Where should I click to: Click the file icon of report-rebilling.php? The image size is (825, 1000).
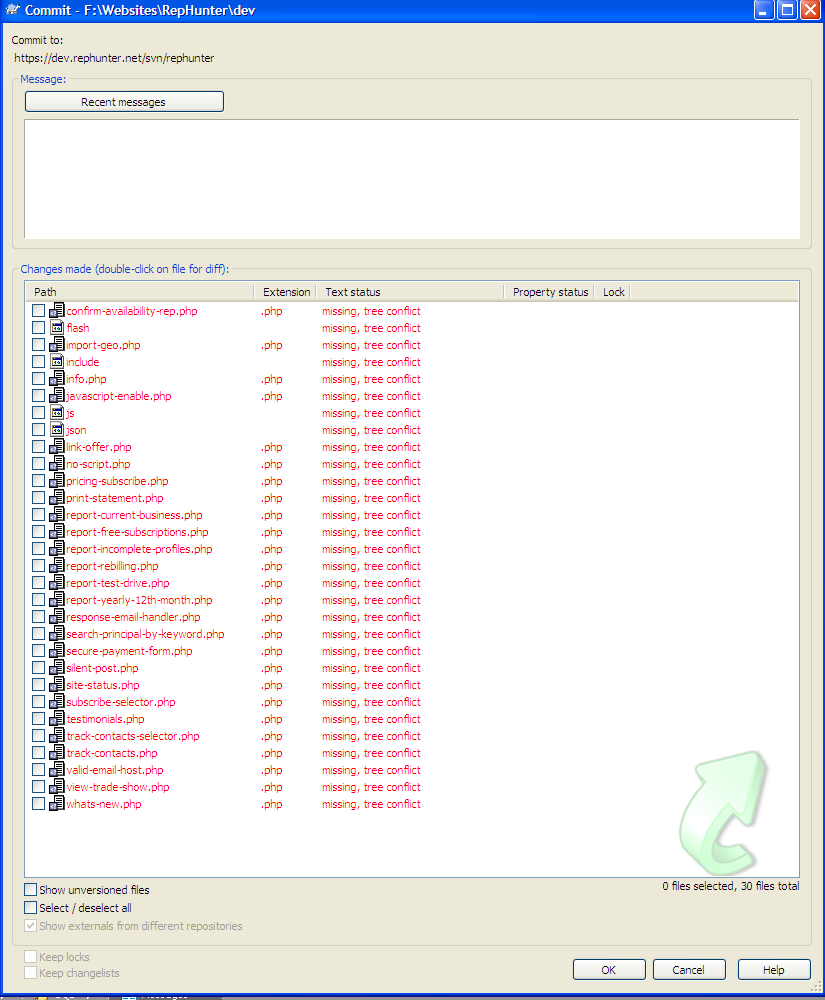57,566
